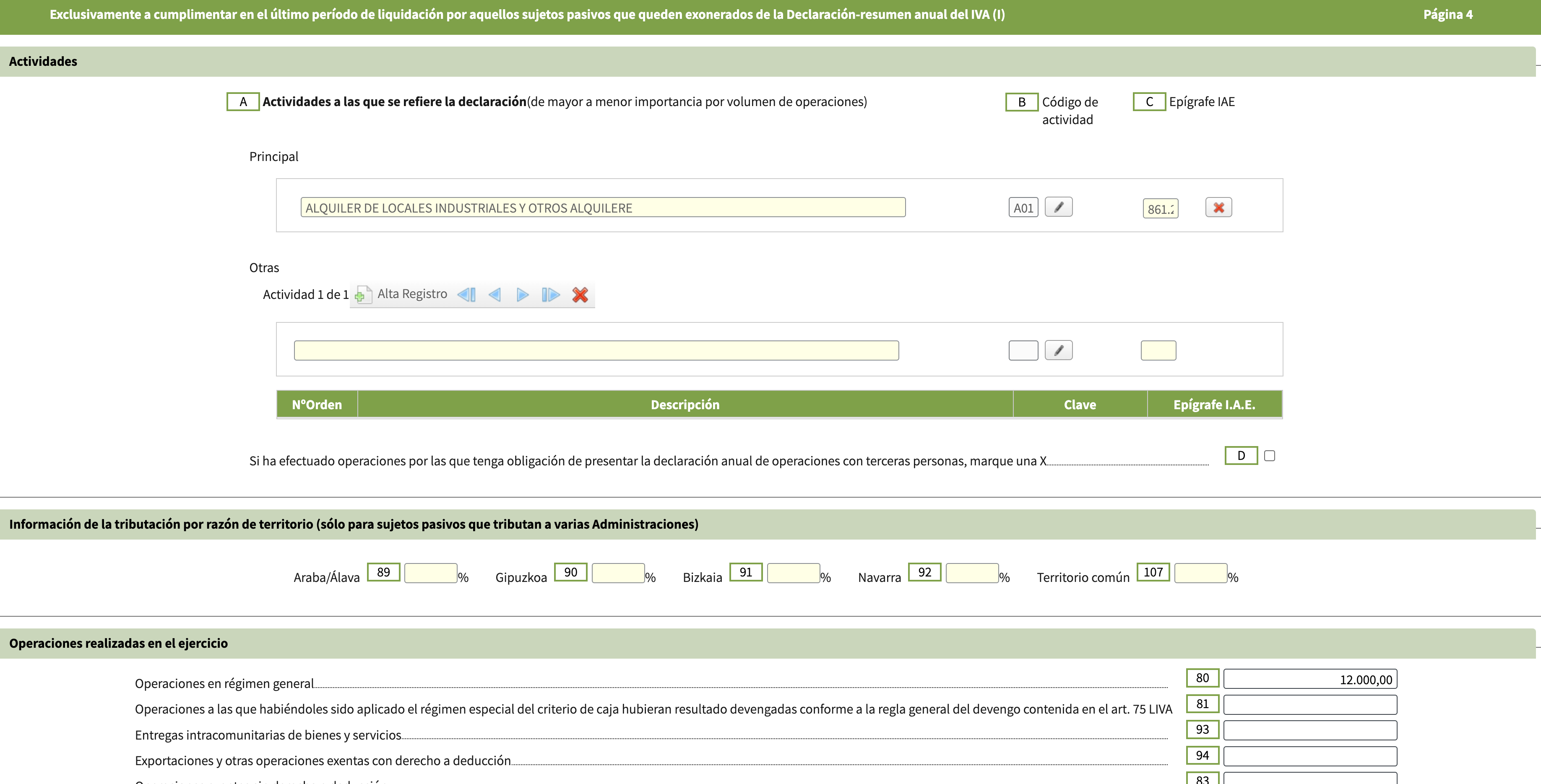The width and height of the screenshot is (1541, 784).
Task: Click the empty Otras activity description field
Action: click(596, 350)
